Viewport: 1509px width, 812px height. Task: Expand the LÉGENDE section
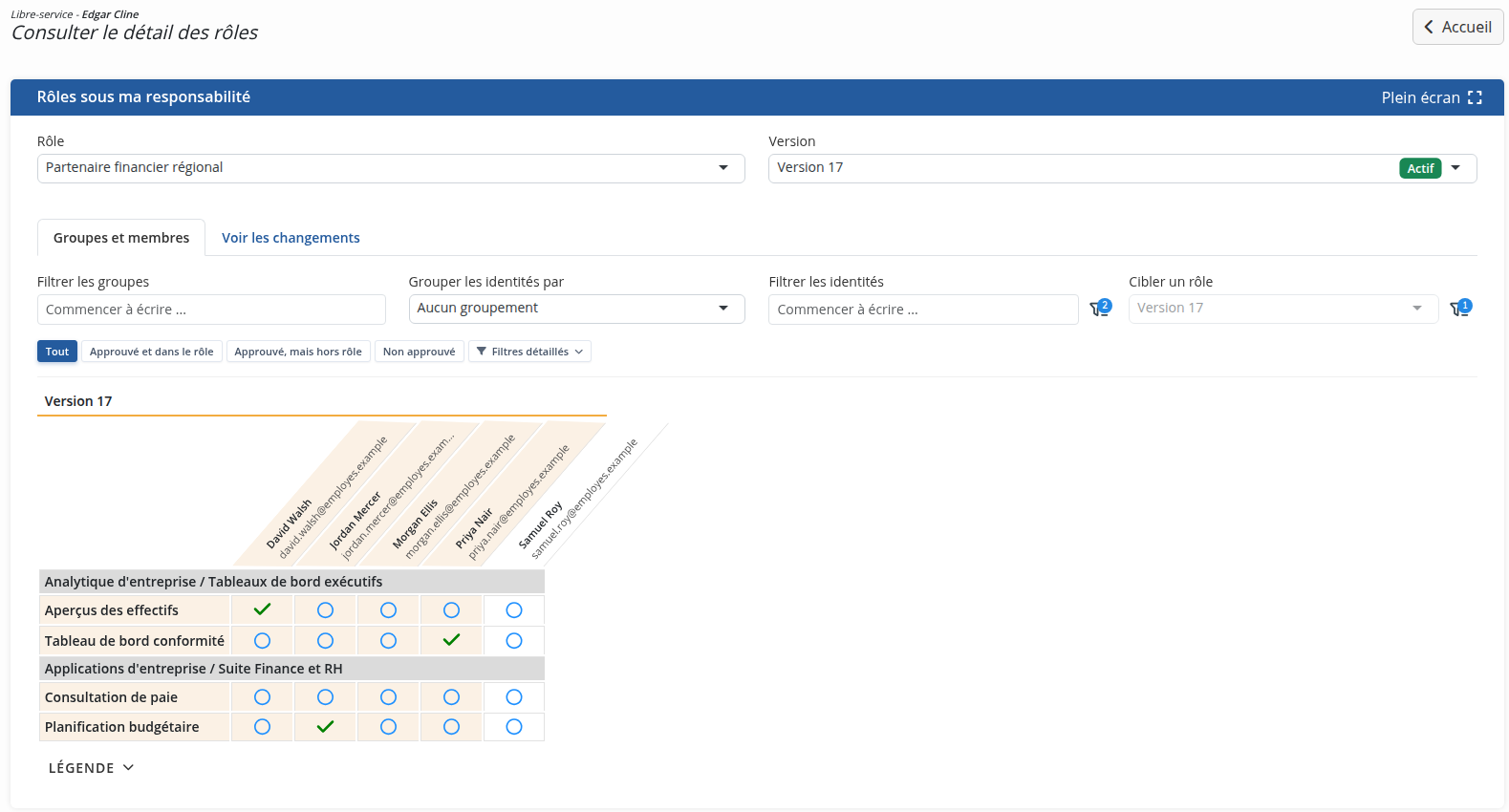[91, 768]
